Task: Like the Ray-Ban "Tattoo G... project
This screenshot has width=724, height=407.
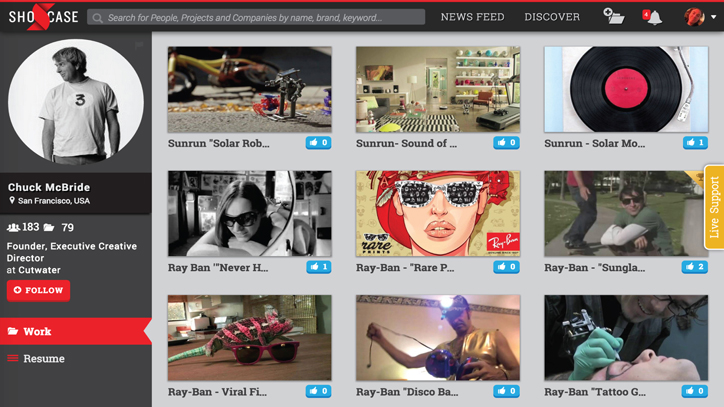Action: click(x=695, y=391)
